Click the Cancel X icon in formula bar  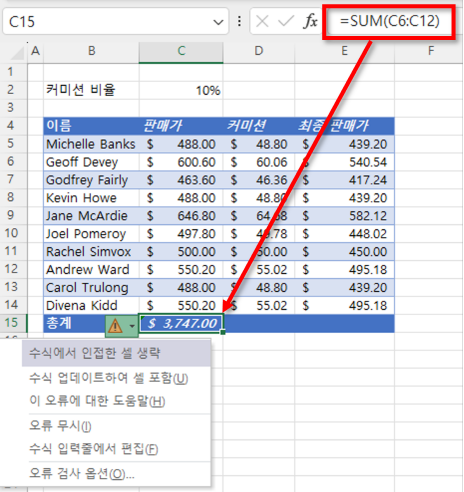(262, 22)
